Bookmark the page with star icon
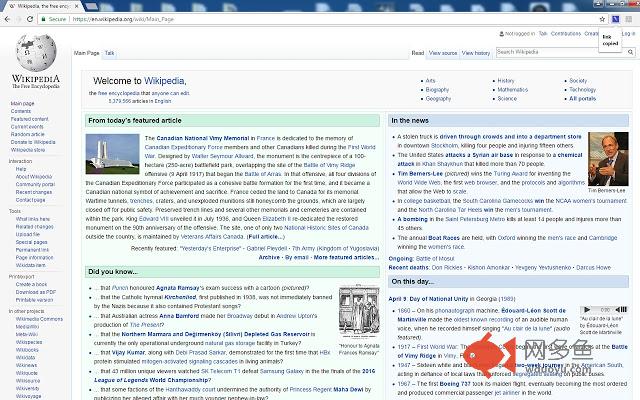640x400 pixels. (x=602, y=19)
